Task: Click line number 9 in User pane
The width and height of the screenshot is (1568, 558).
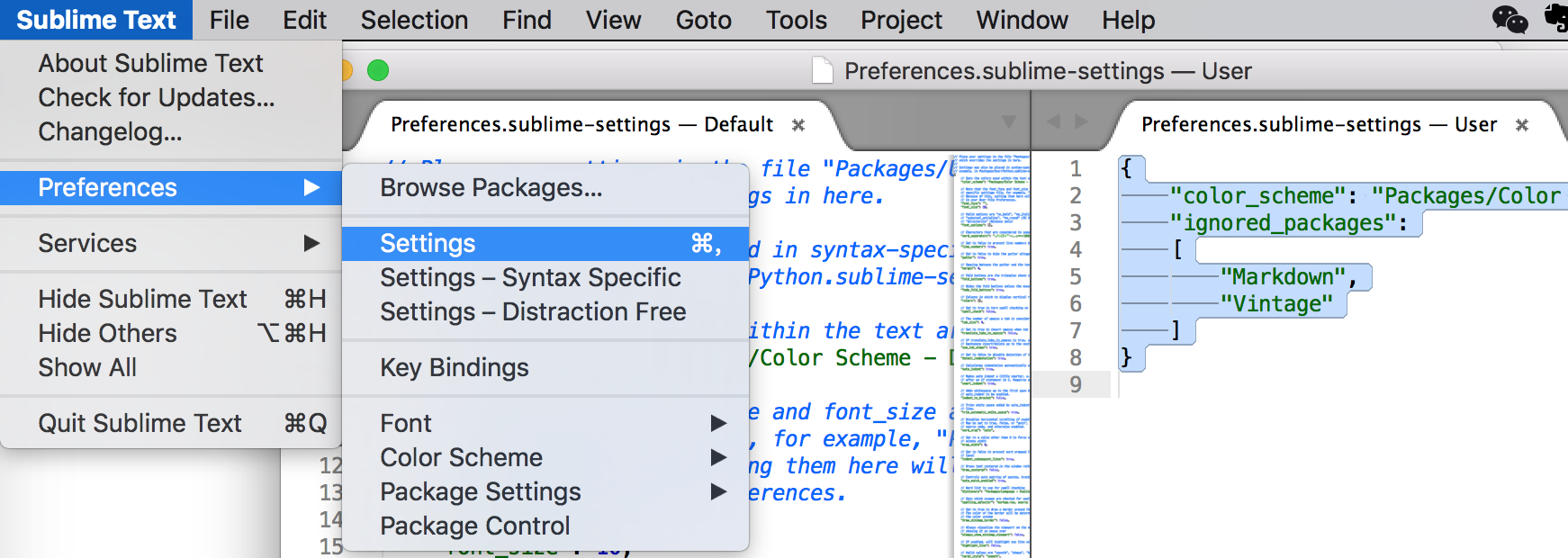Action: point(1075,384)
